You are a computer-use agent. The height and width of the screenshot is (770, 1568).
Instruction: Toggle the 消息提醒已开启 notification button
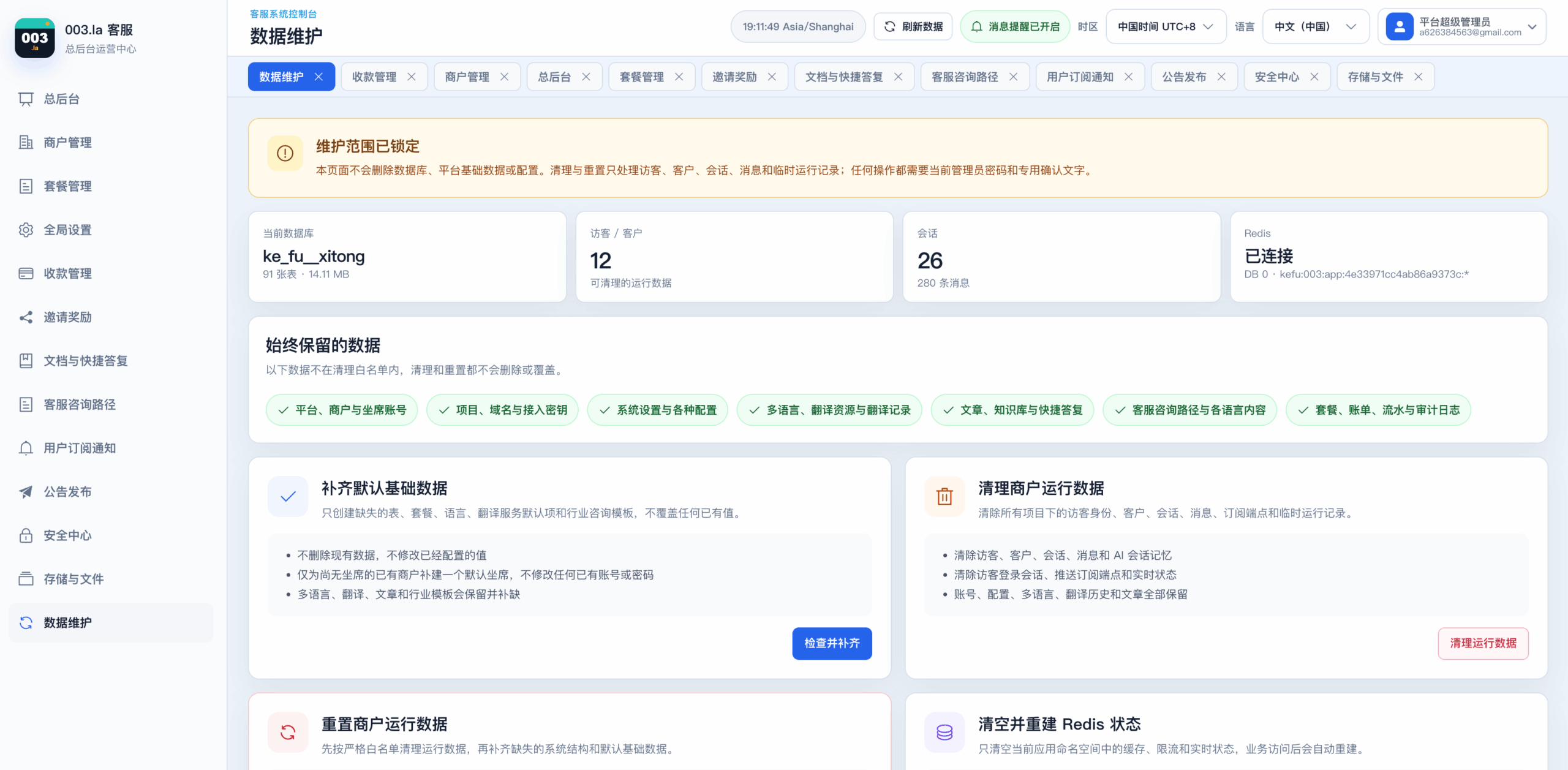click(x=1015, y=27)
